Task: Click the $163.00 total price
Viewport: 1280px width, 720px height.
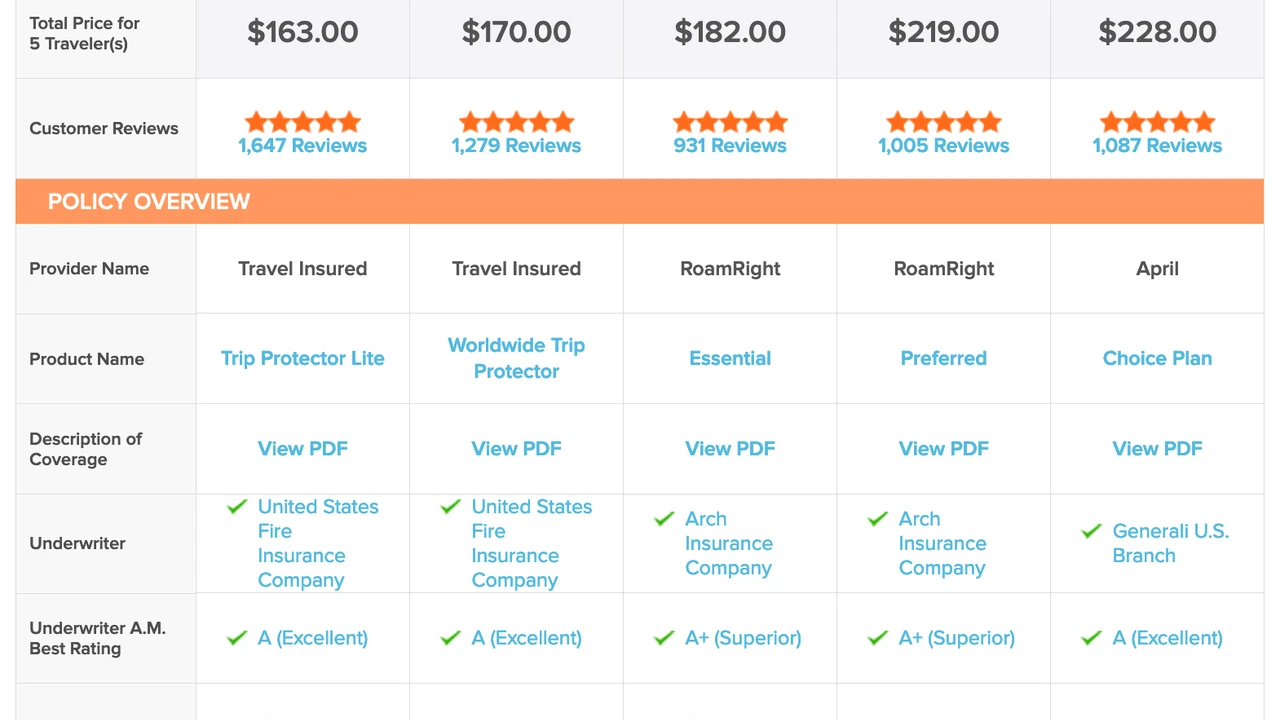Action: (302, 32)
